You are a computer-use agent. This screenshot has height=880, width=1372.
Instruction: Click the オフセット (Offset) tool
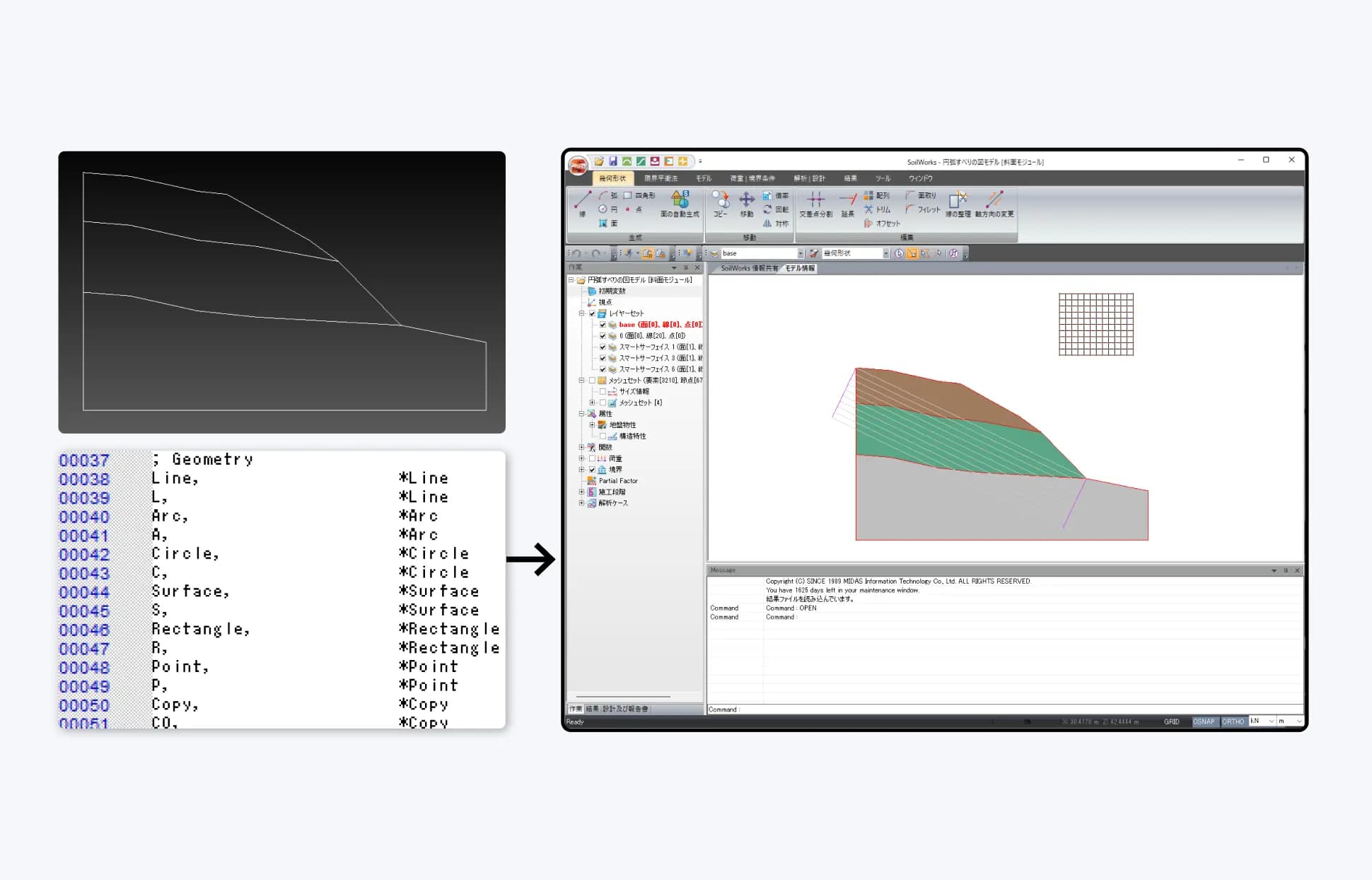(882, 224)
